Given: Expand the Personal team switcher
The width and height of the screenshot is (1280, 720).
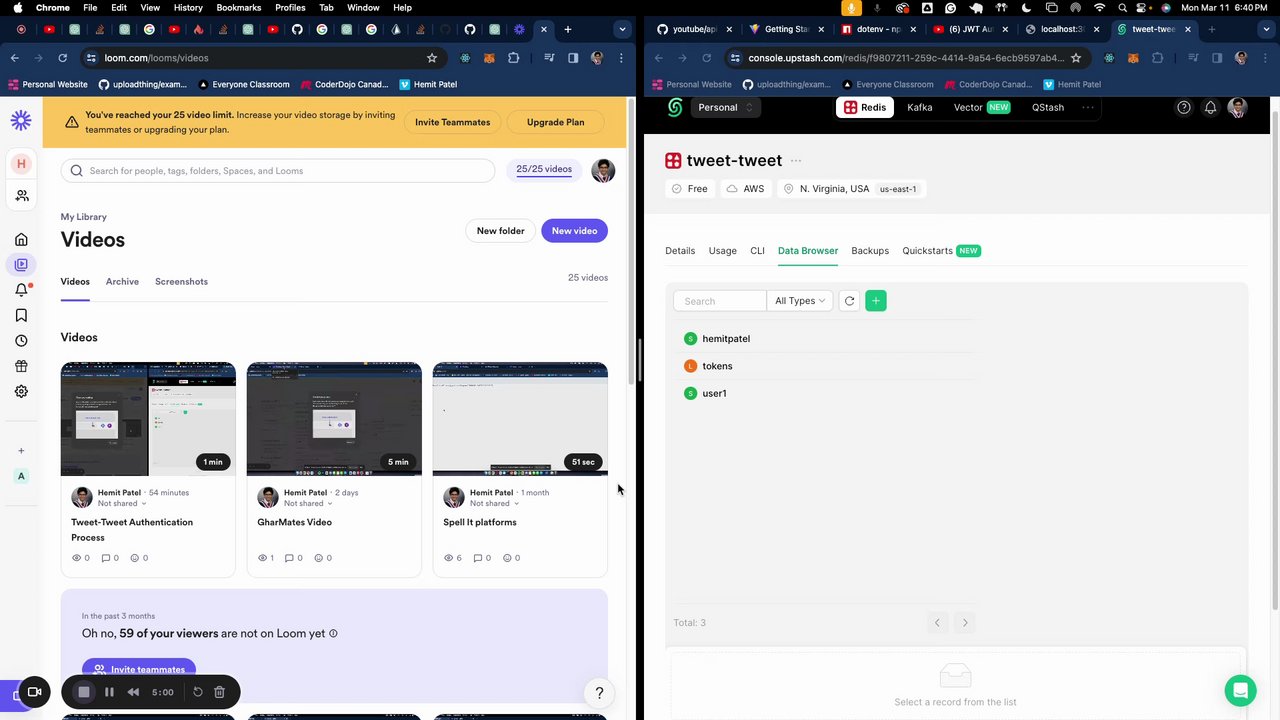Looking at the screenshot, I should point(724,107).
